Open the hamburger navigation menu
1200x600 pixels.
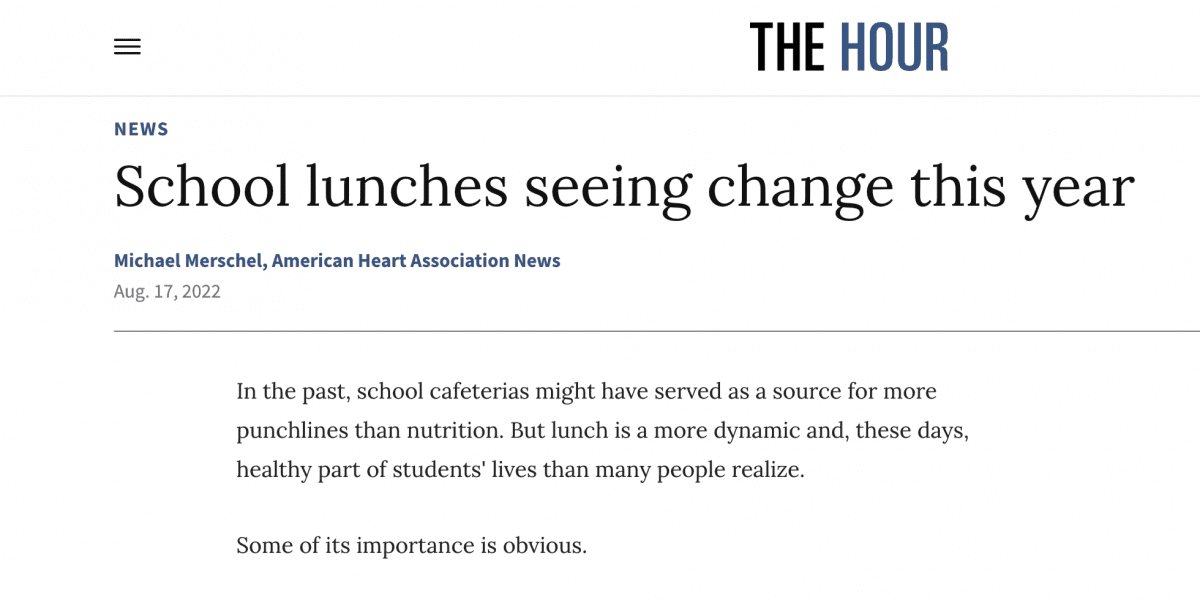click(x=127, y=47)
